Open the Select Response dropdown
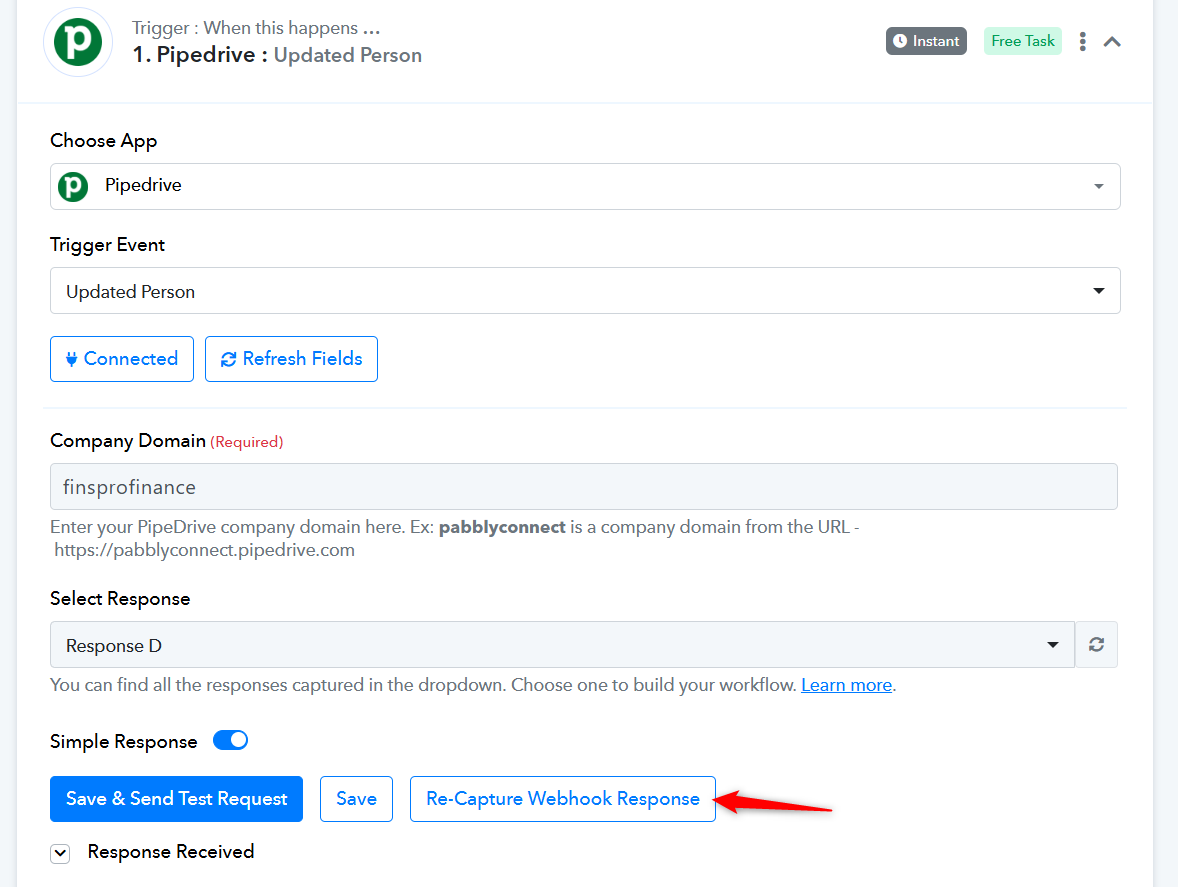The image size is (1178, 887). (562, 644)
